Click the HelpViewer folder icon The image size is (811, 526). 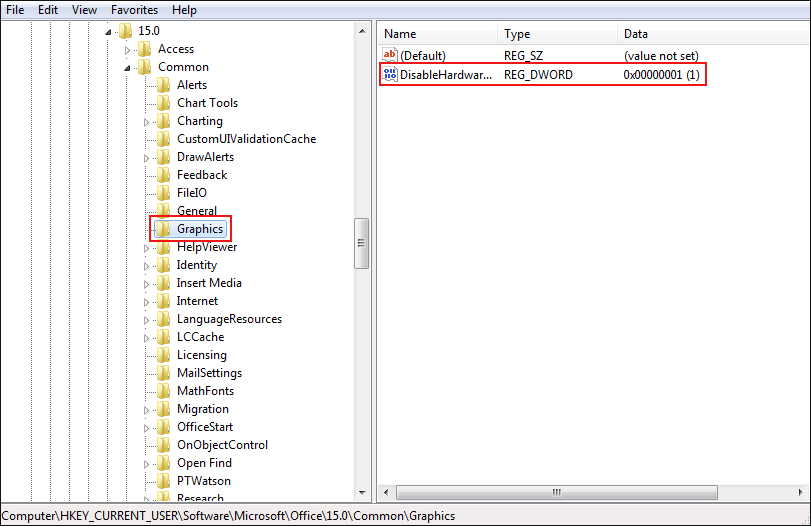tap(163, 247)
